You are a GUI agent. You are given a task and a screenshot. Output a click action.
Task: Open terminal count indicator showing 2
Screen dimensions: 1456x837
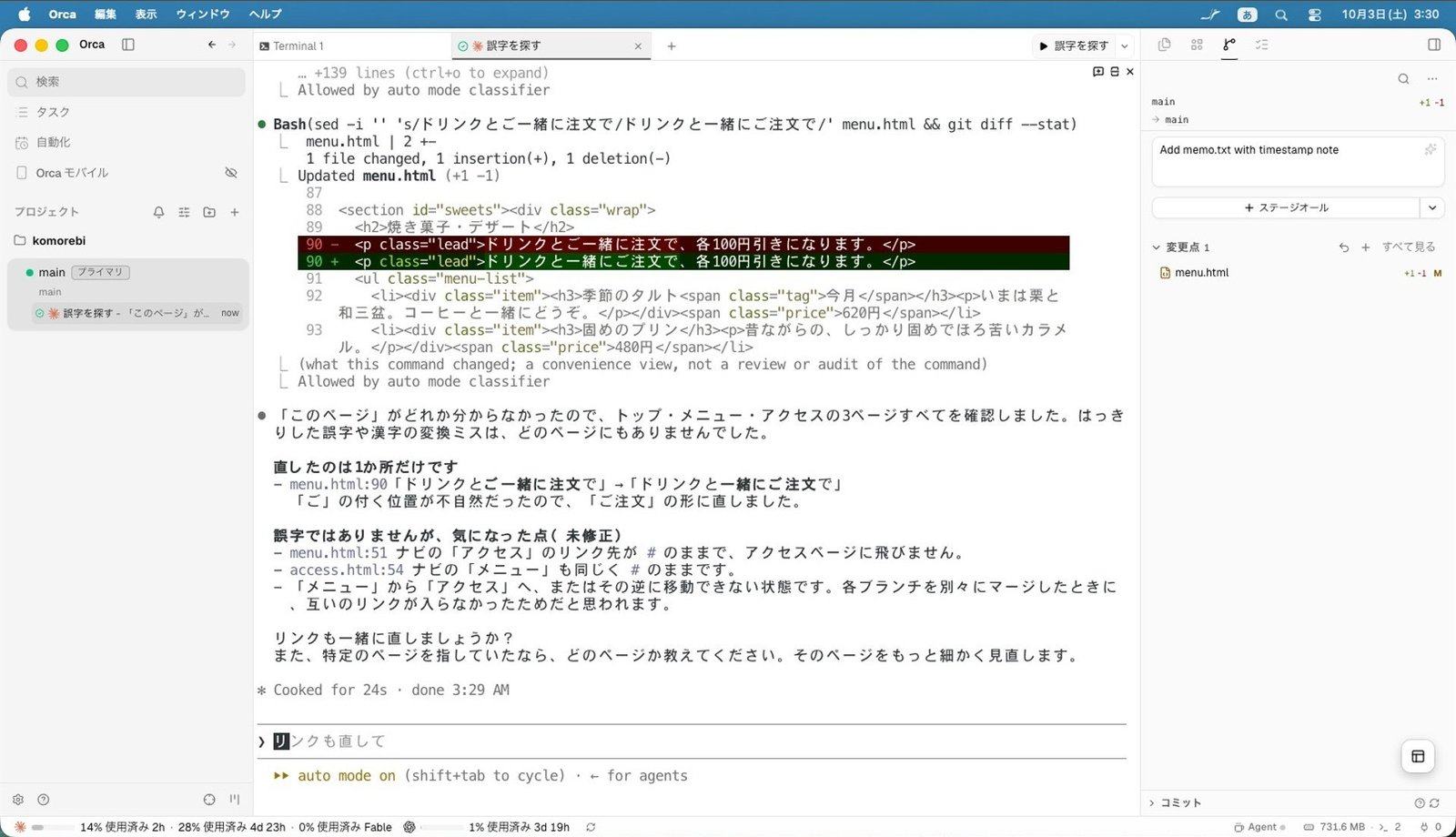point(1390,827)
